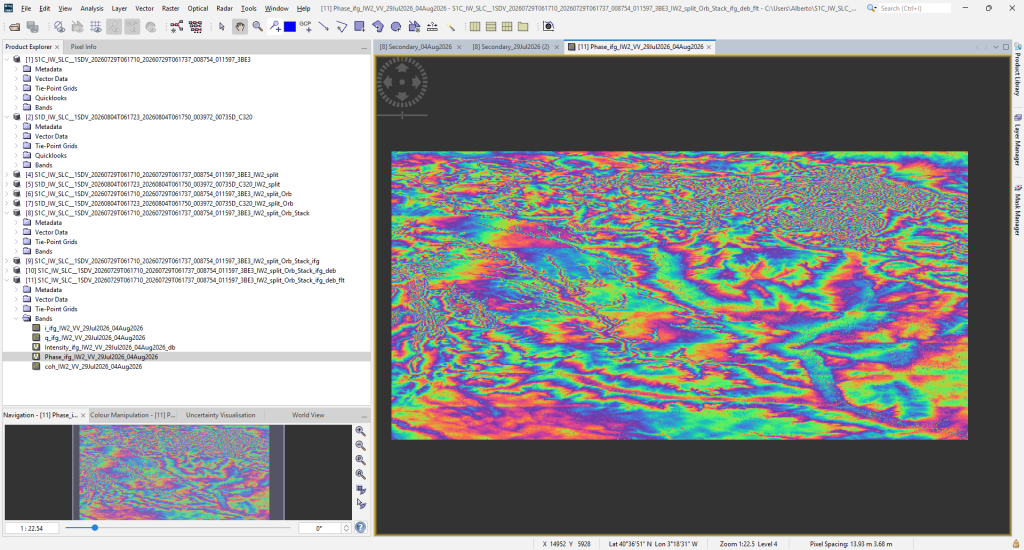This screenshot has width=1024, height=550.
Task: Toggle the GCP overlay toolbar button
Action: click(x=132, y=27)
